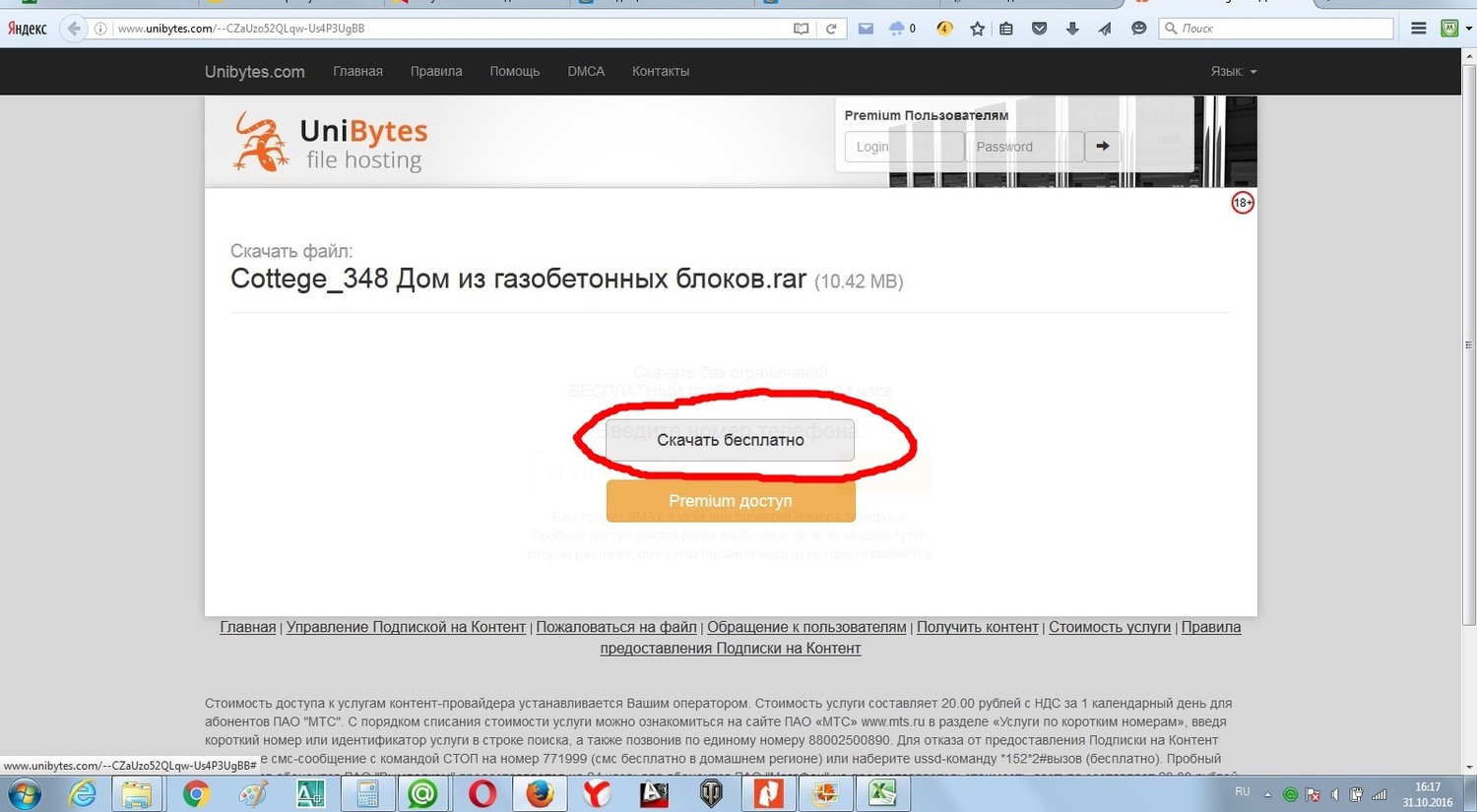1477x812 pixels.
Task: Open World of Tanks taskbar icon
Action: 710,793
